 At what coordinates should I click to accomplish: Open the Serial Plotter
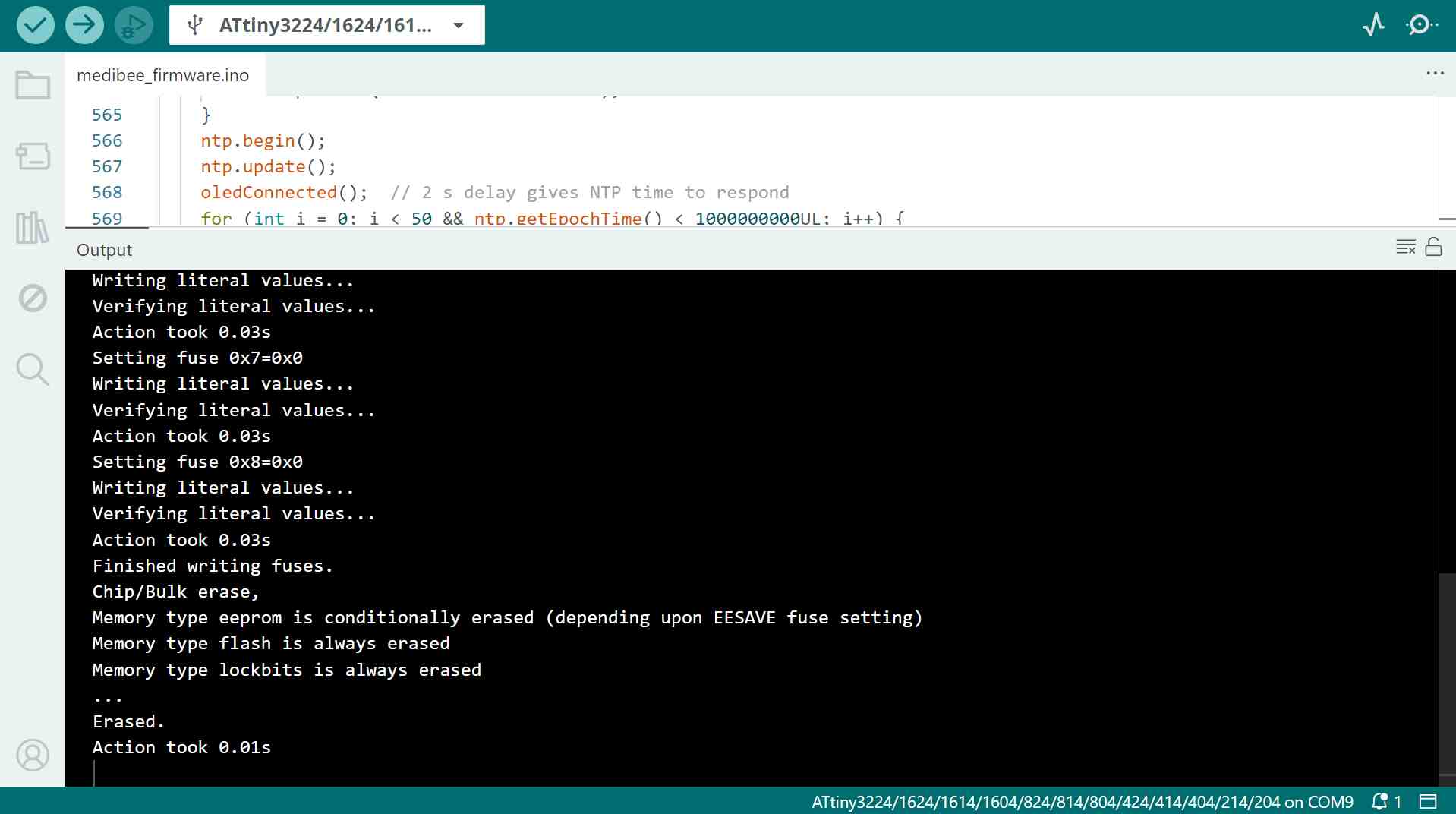pos(1373,25)
